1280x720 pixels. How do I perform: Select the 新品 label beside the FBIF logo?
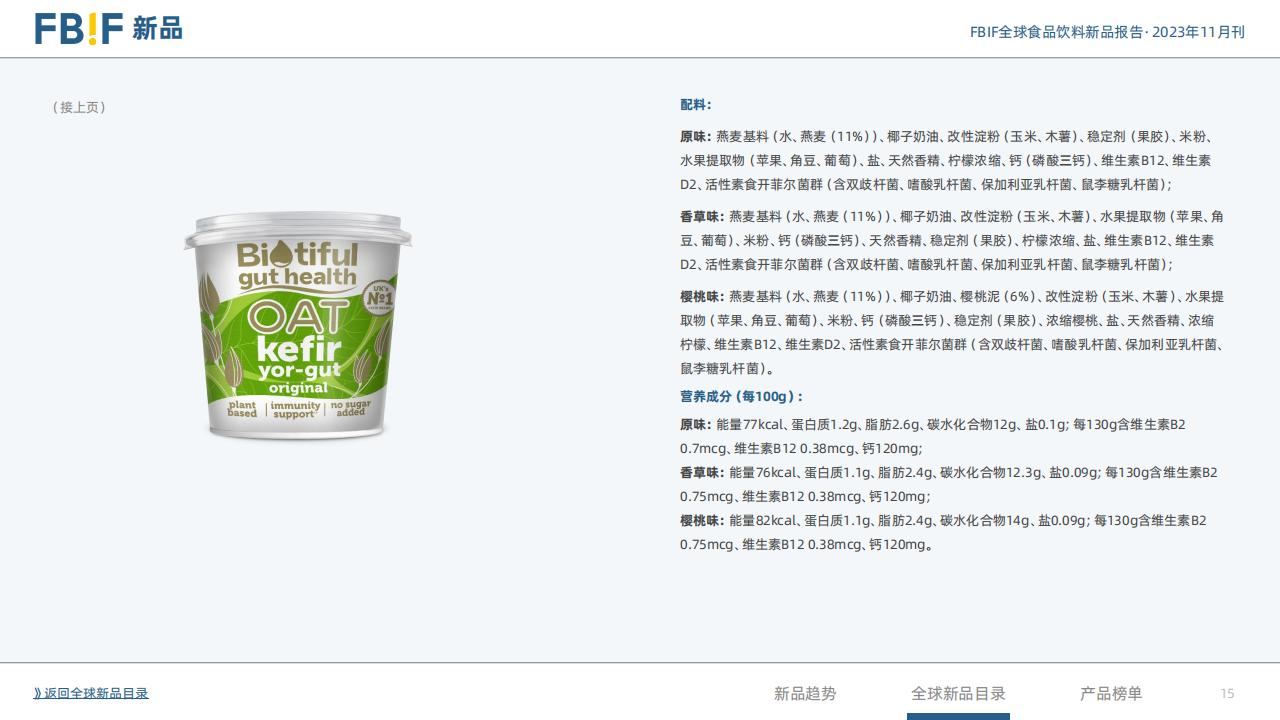157,29
